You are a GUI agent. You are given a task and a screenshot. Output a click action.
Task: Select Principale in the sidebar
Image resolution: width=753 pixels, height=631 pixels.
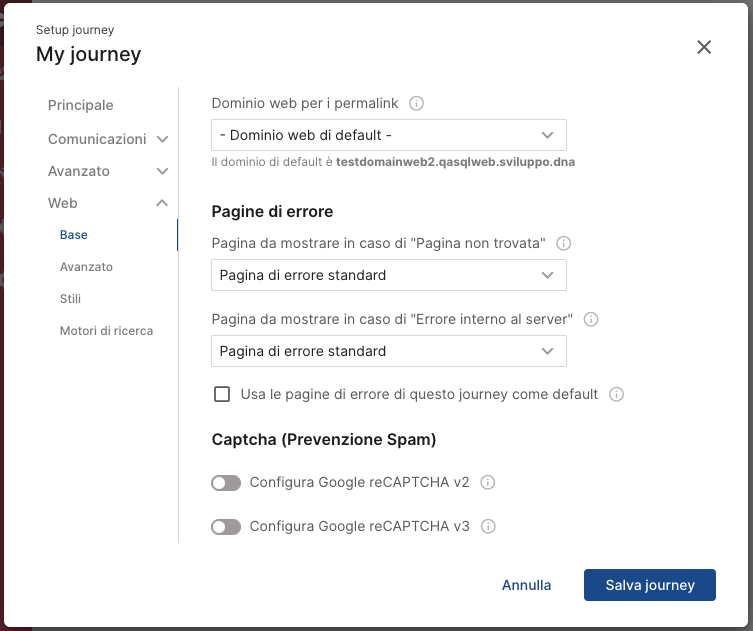click(x=81, y=105)
